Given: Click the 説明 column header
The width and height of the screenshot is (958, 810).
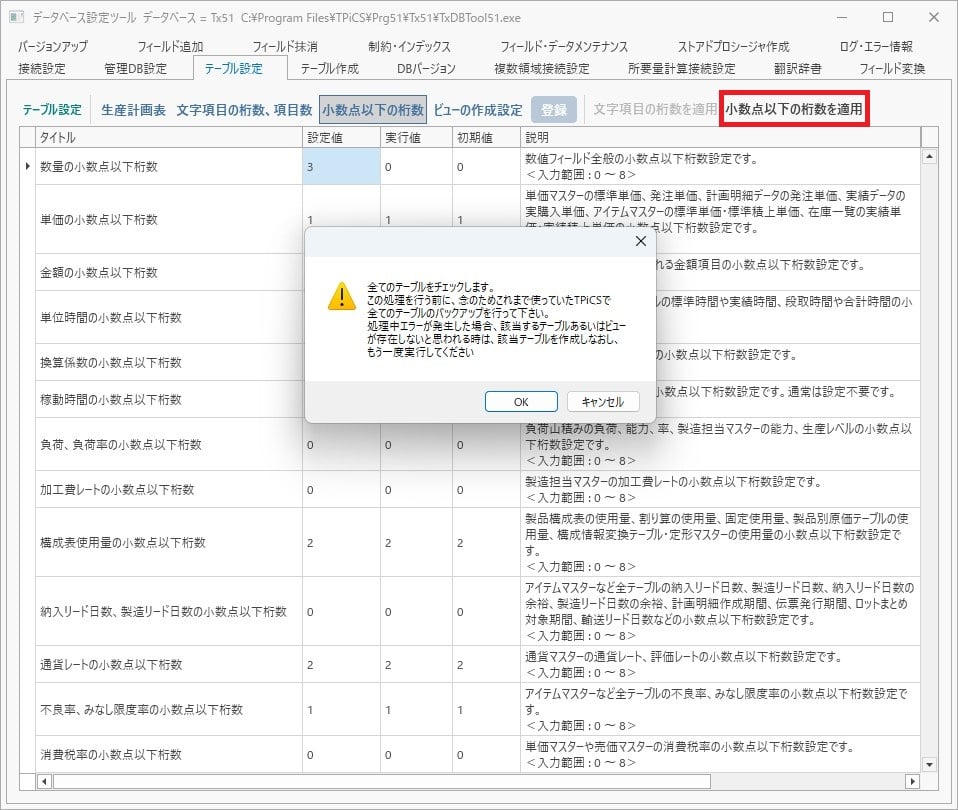Looking at the screenshot, I should click(x=720, y=137).
